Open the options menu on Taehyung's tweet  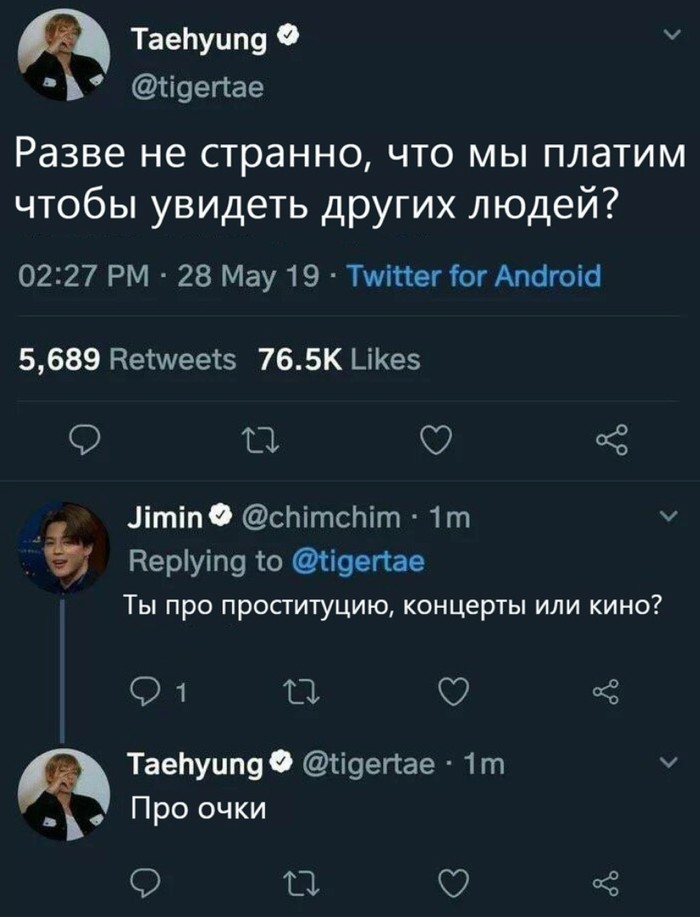point(673,32)
